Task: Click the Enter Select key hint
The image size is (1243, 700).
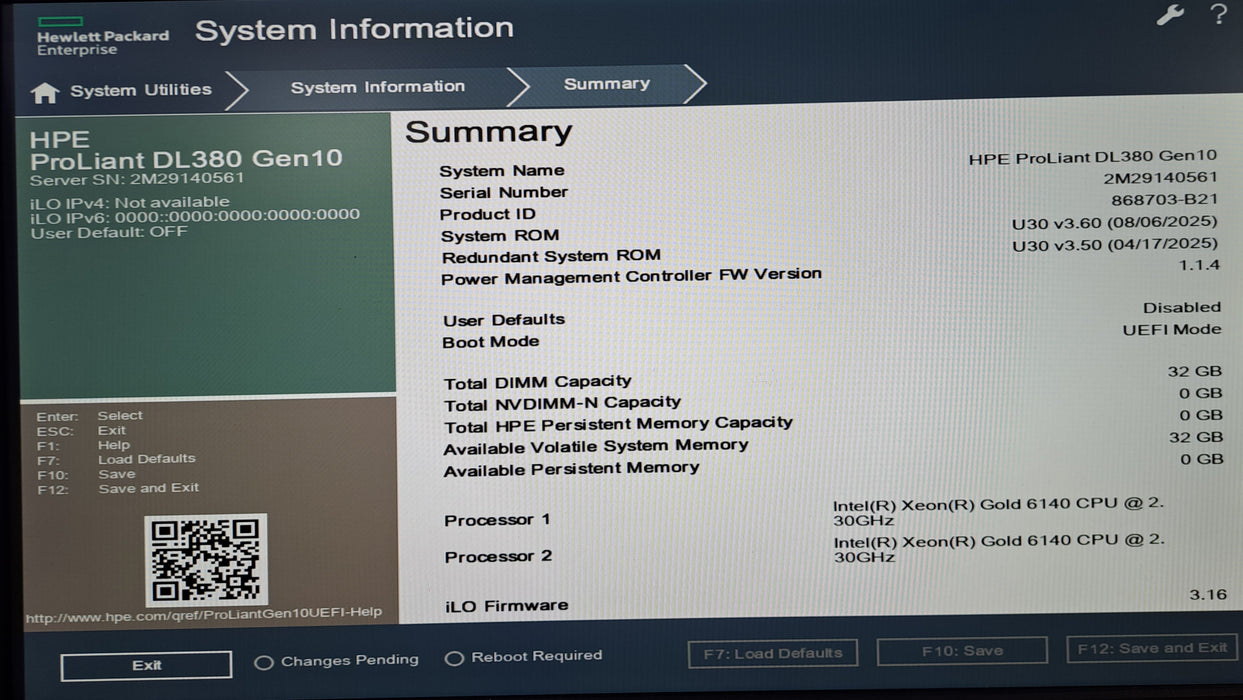Action: [x=89, y=416]
